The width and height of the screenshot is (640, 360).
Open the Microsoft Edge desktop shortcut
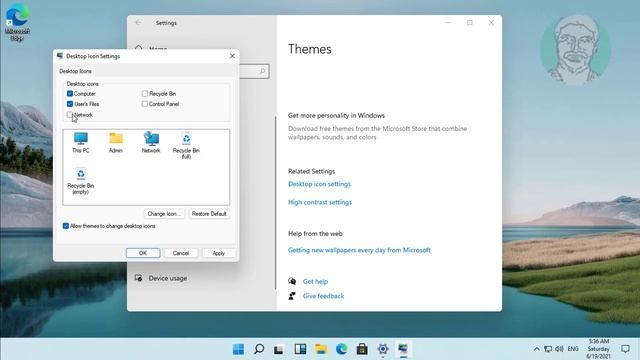(17, 22)
